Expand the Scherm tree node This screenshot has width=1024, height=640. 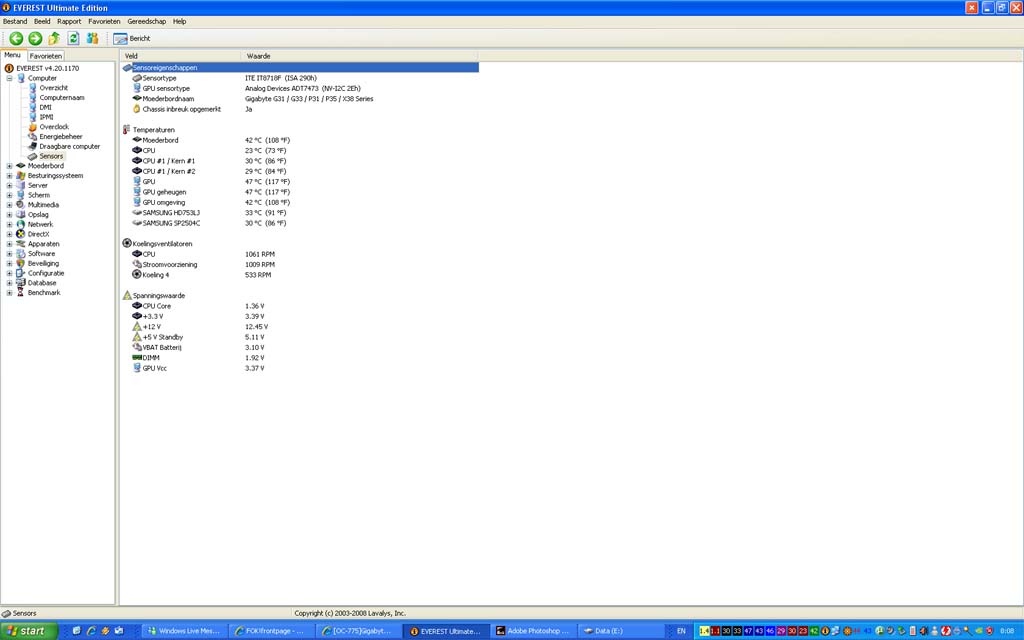point(9,195)
